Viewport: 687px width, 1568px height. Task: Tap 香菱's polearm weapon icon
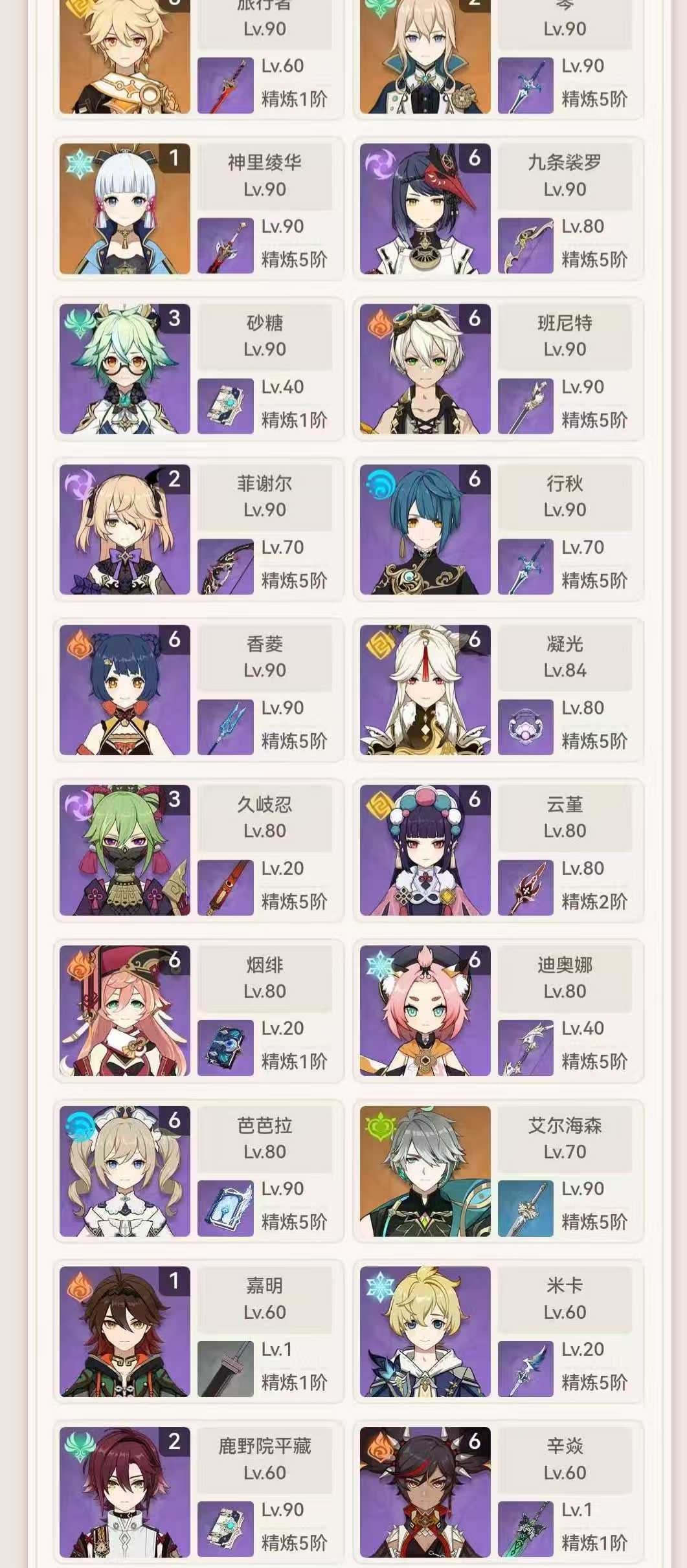tap(225, 727)
